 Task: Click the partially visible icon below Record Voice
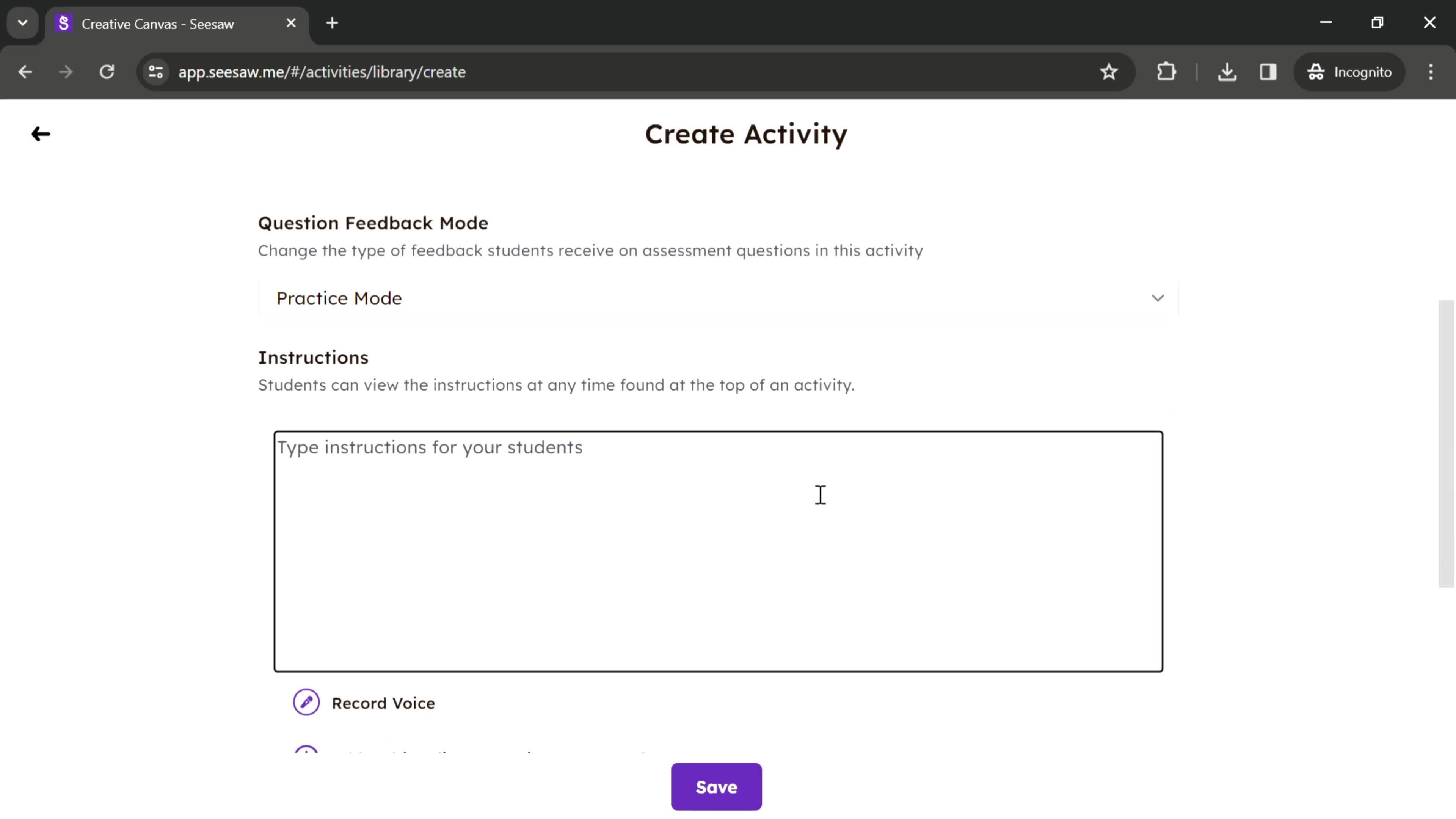click(306, 752)
